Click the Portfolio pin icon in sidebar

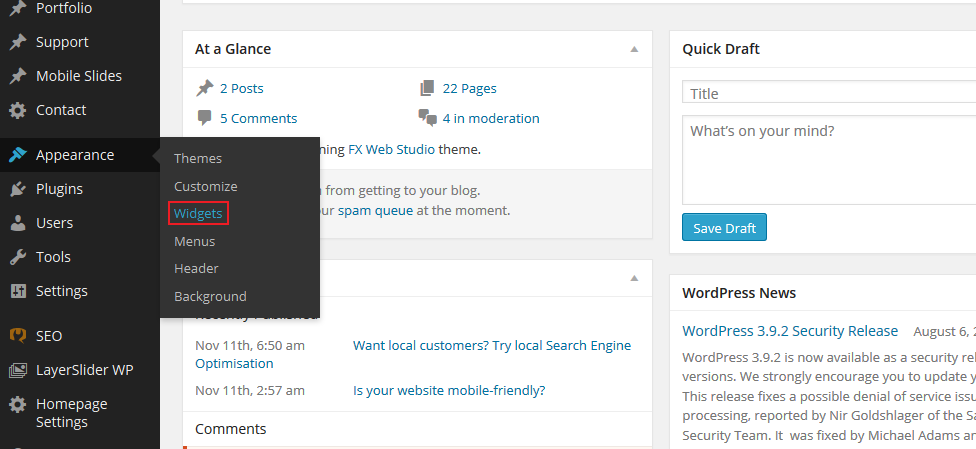pos(17,8)
